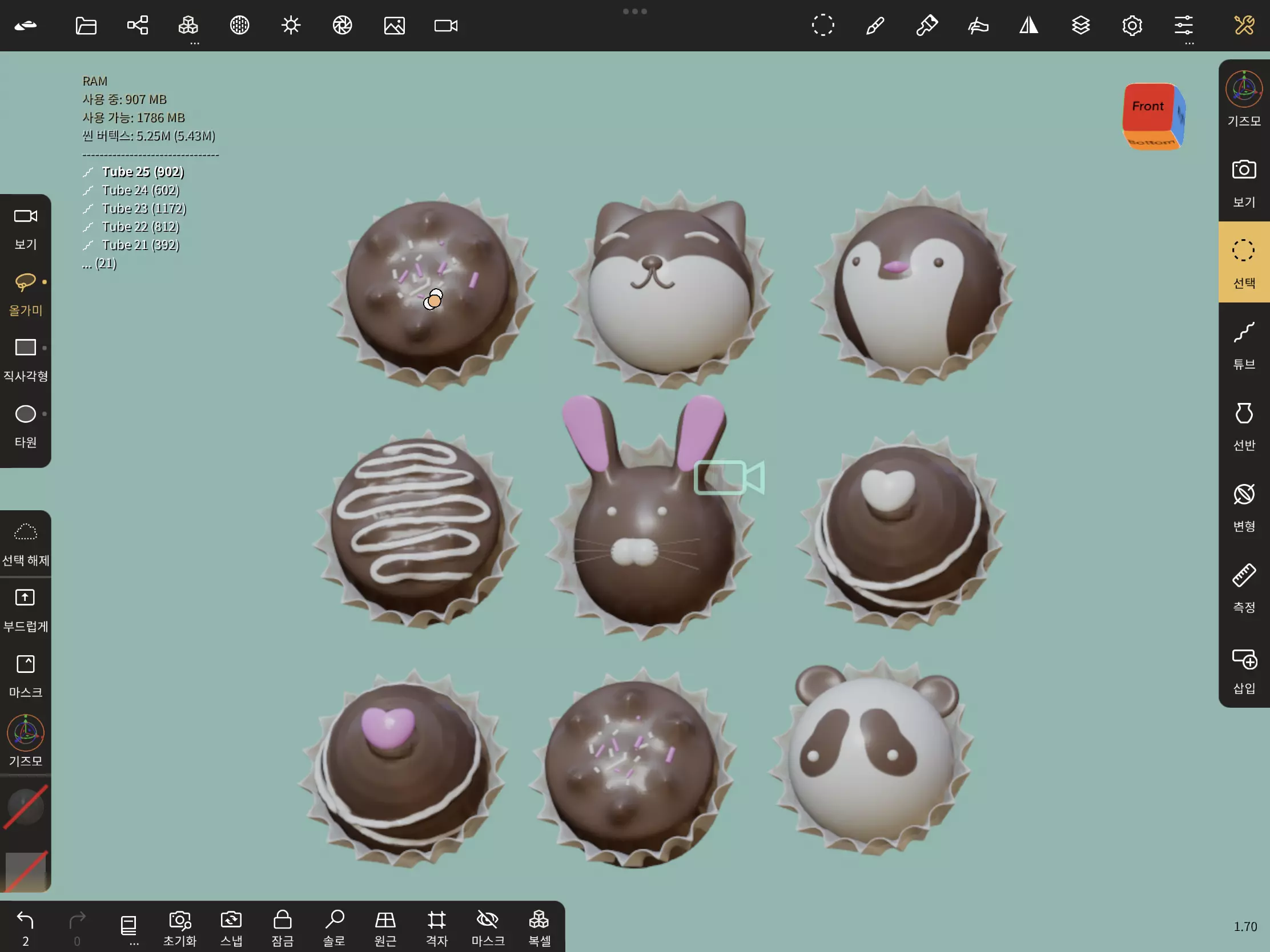Open the Symmetry triangle menu

1029,25
